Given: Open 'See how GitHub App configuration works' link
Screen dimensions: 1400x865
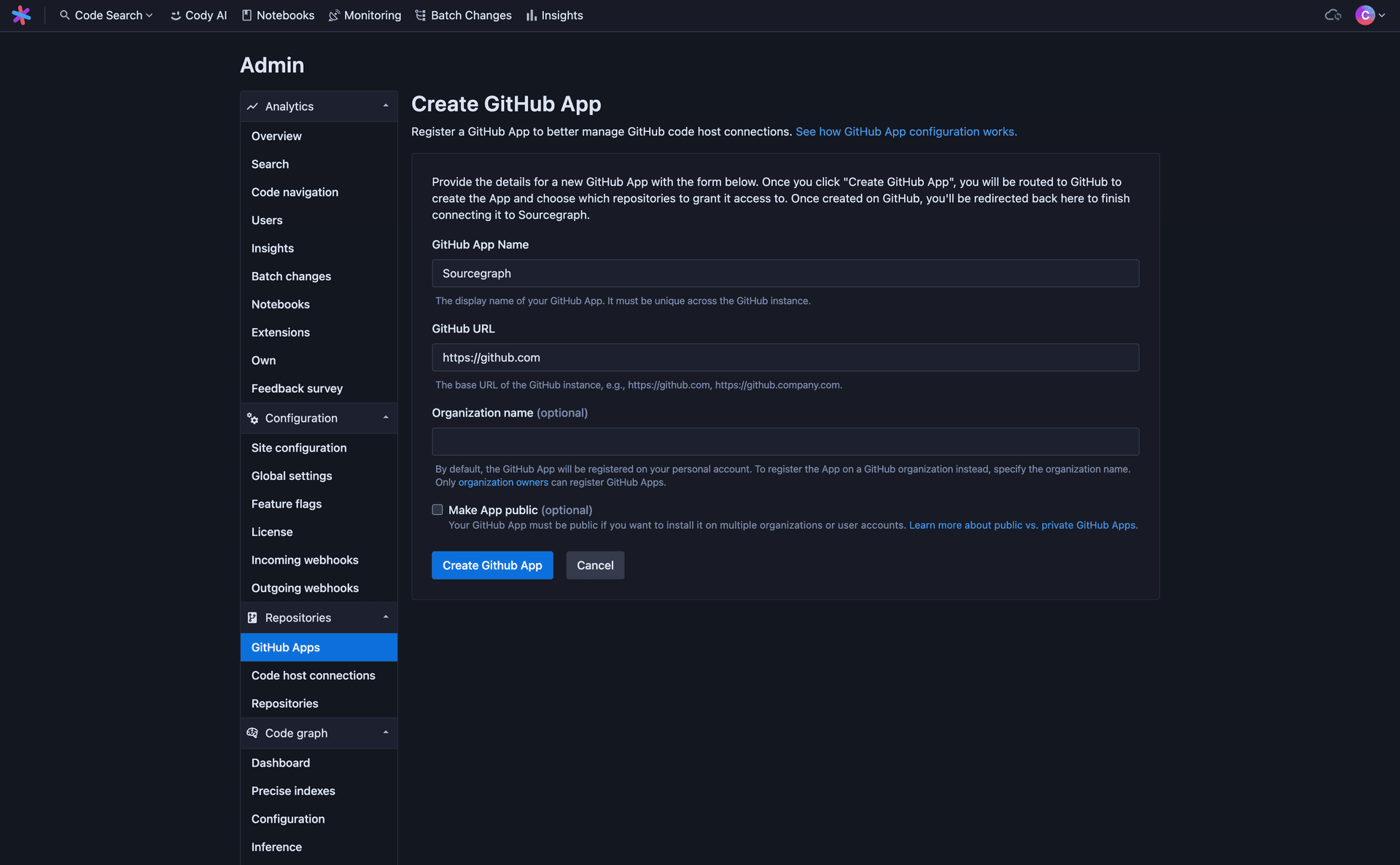Looking at the screenshot, I should (906, 132).
